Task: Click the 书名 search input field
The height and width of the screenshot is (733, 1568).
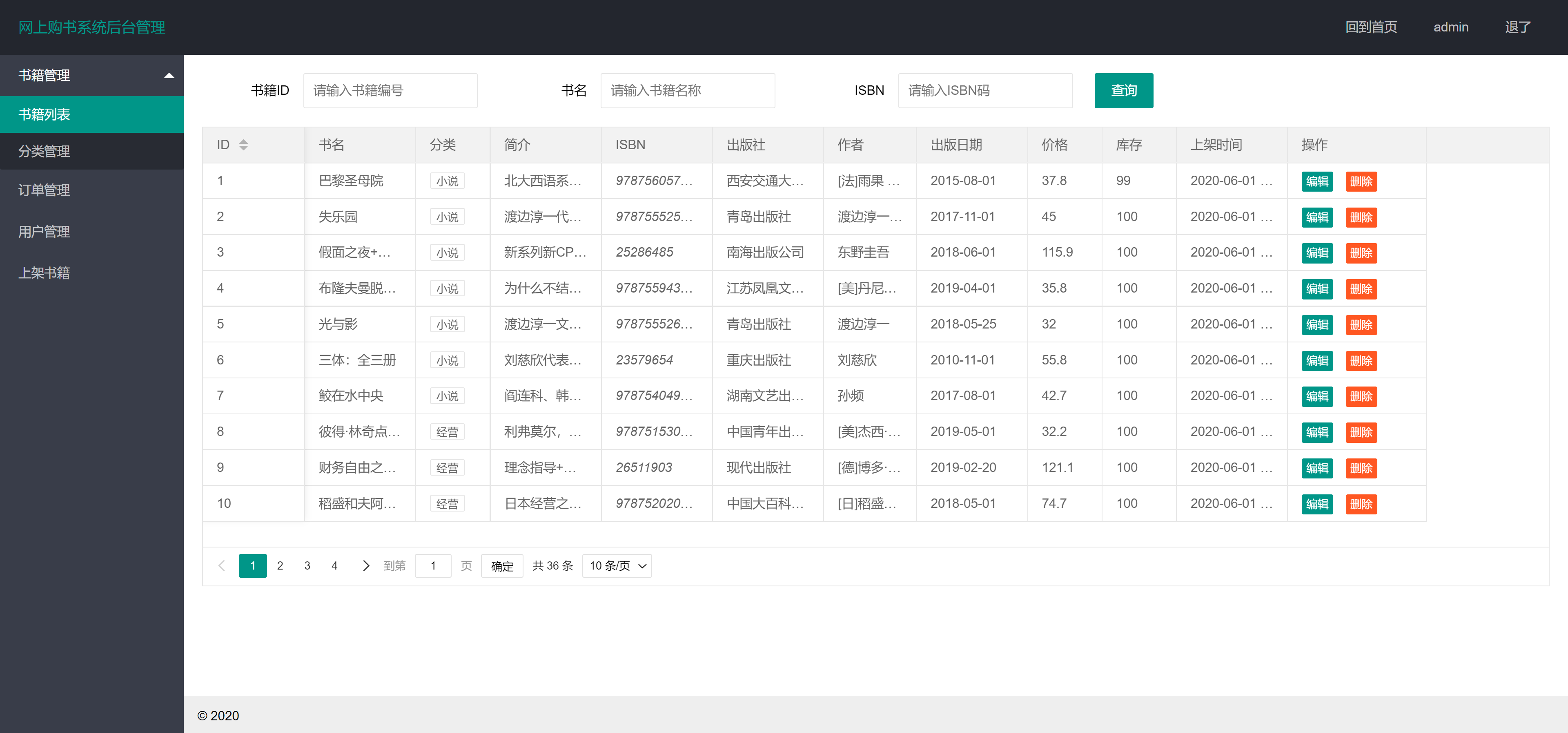Action: [x=687, y=90]
